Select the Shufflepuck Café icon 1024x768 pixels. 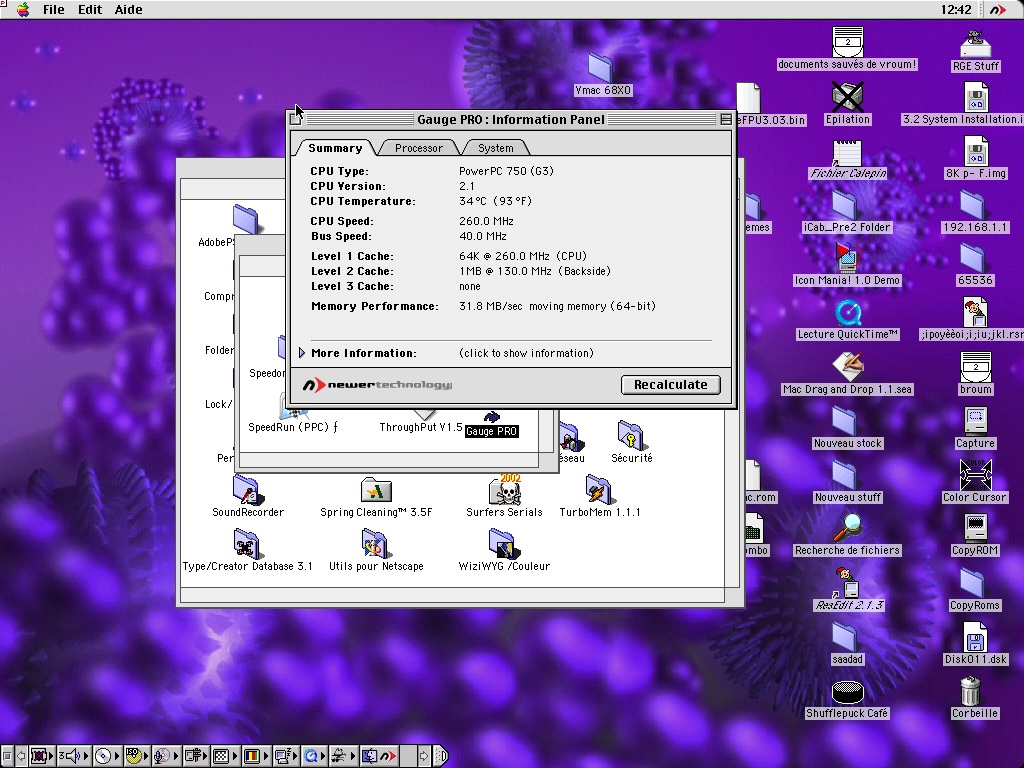[x=848, y=692]
